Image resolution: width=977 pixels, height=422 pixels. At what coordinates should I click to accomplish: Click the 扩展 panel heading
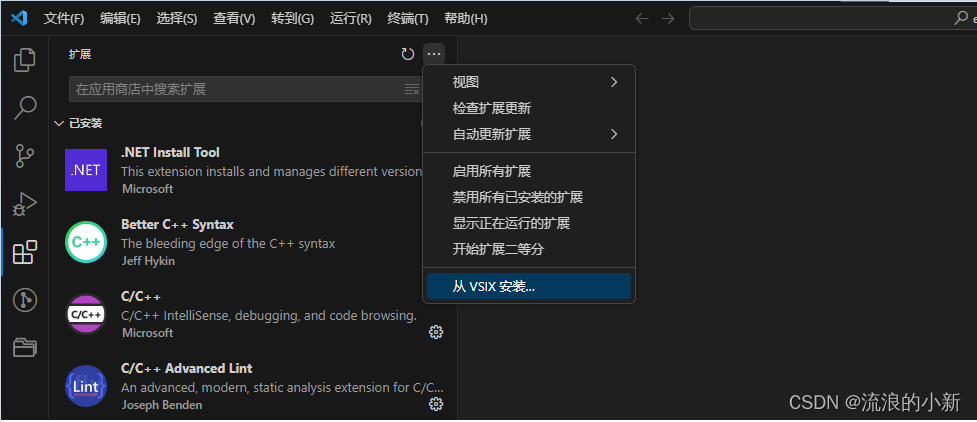[80, 54]
